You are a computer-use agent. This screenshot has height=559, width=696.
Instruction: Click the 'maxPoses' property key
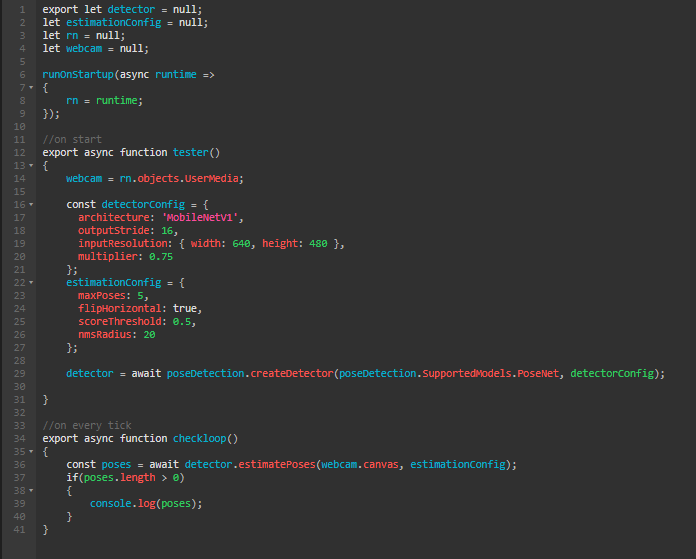click(102, 296)
